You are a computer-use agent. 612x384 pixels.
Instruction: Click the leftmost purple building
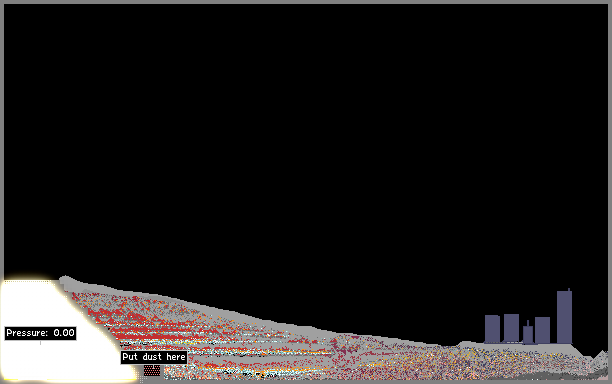point(492,329)
